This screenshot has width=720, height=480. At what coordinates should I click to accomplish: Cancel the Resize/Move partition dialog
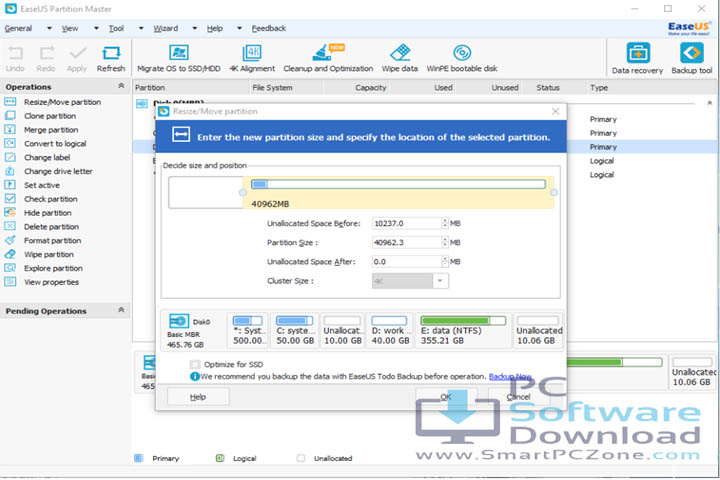click(519, 397)
